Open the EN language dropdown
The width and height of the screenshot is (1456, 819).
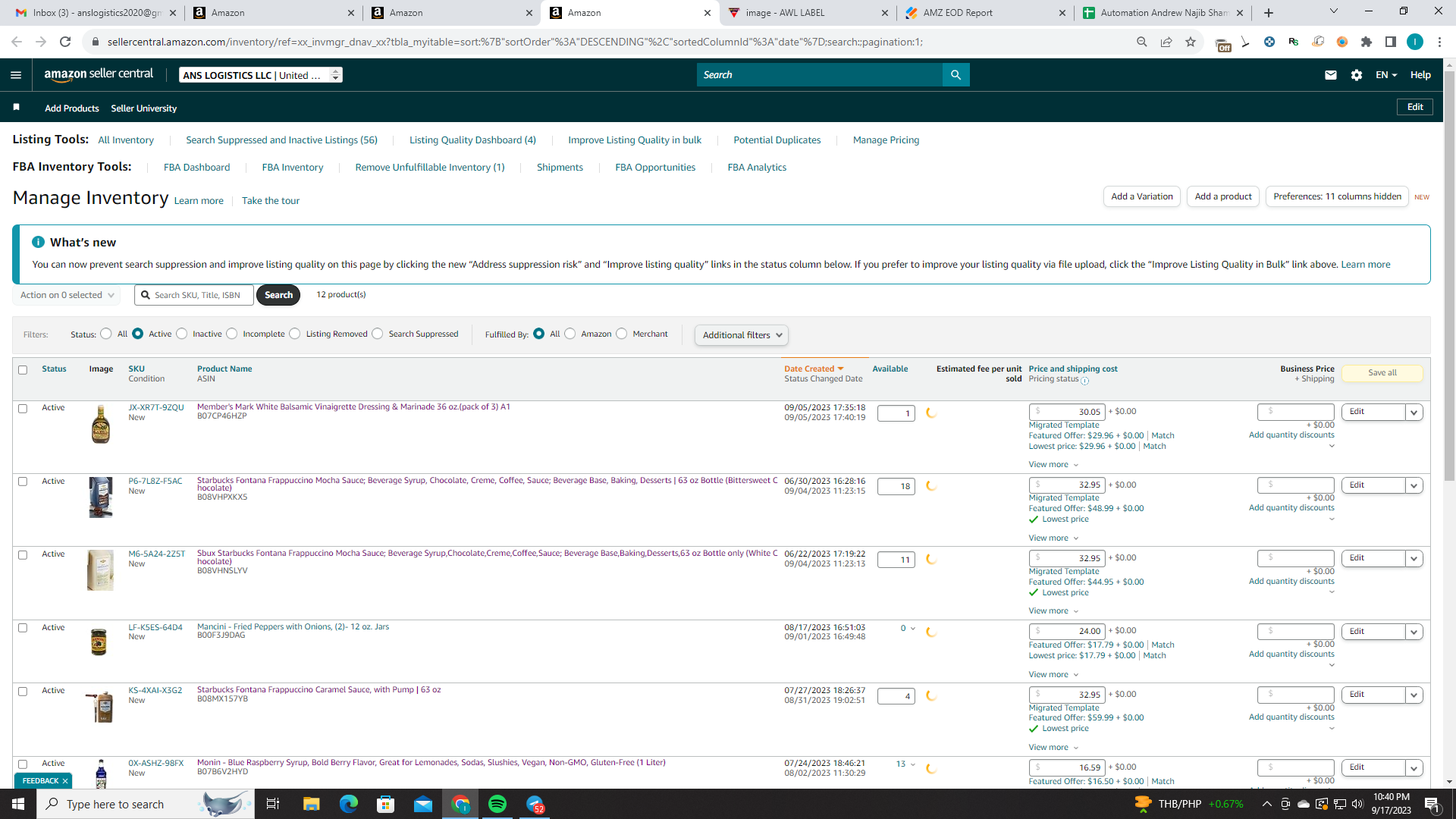click(x=1386, y=75)
